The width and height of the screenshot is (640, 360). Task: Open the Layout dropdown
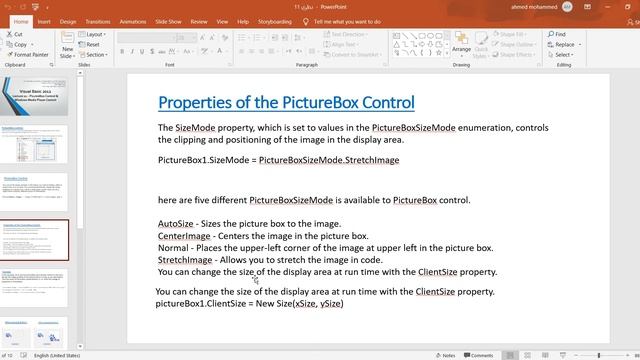93,34
